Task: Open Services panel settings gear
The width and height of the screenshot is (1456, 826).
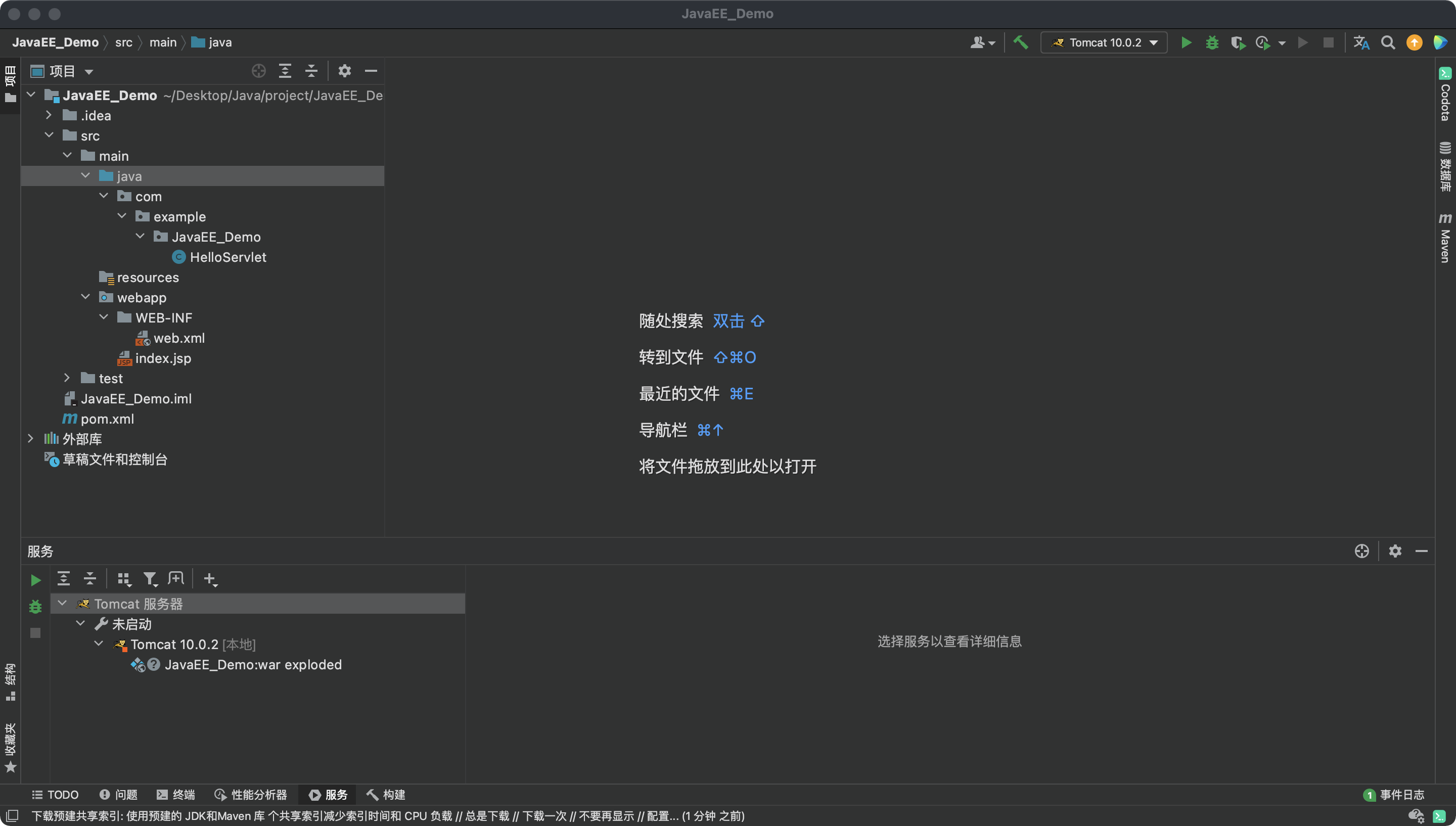Action: (1395, 551)
